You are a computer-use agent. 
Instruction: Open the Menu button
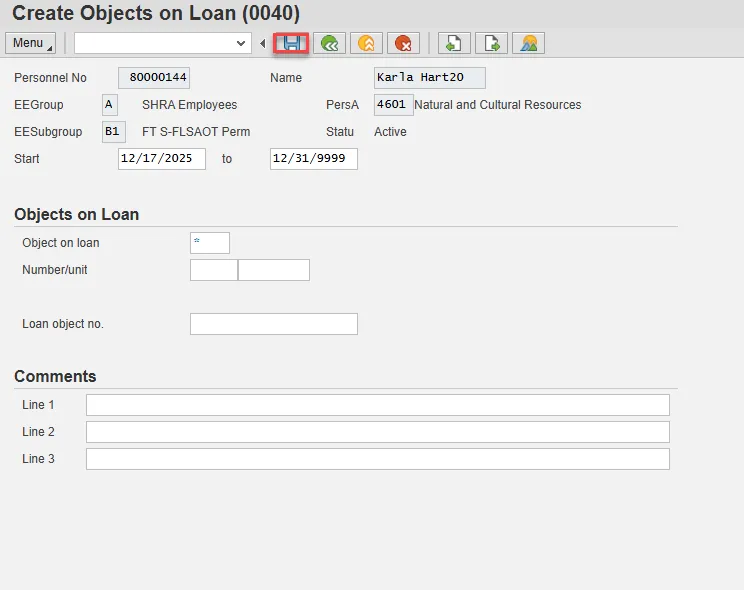click(x=30, y=43)
